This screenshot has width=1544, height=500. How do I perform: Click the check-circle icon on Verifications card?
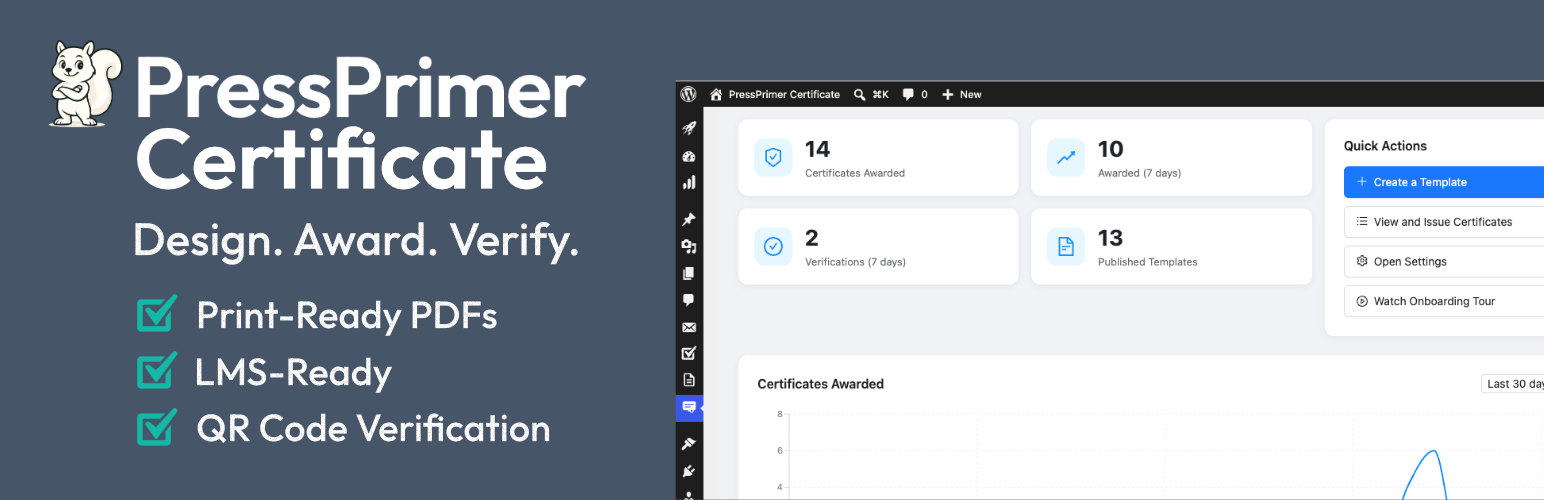tap(773, 246)
